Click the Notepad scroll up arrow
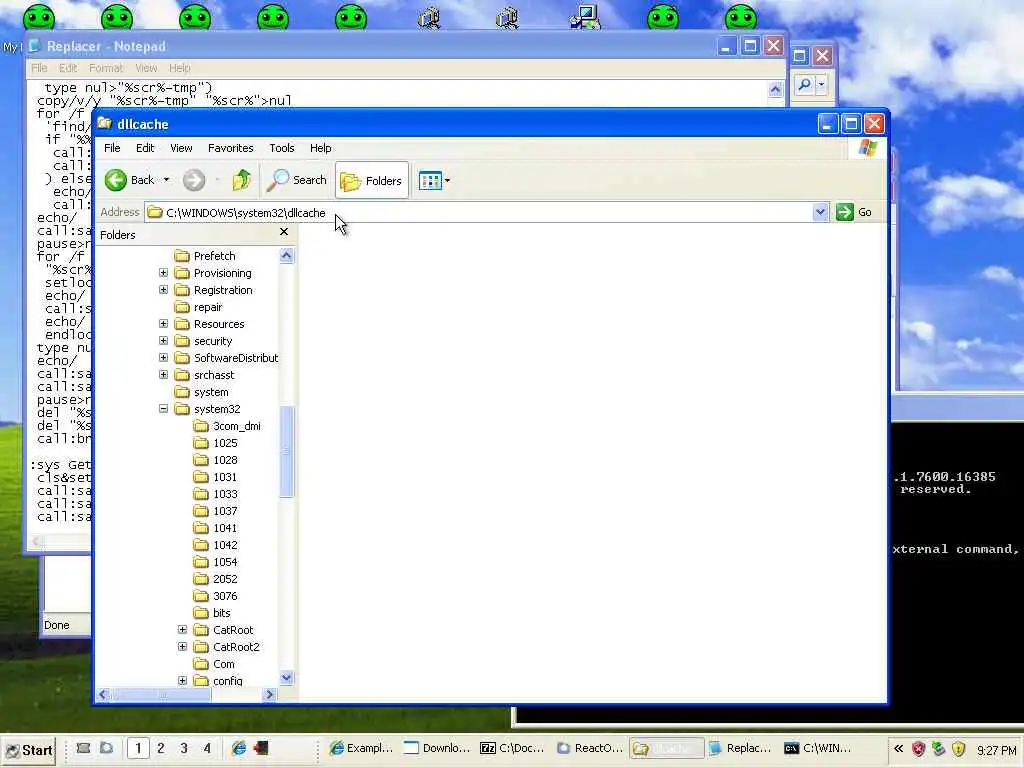This screenshot has height=768, width=1024. (775, 89)
